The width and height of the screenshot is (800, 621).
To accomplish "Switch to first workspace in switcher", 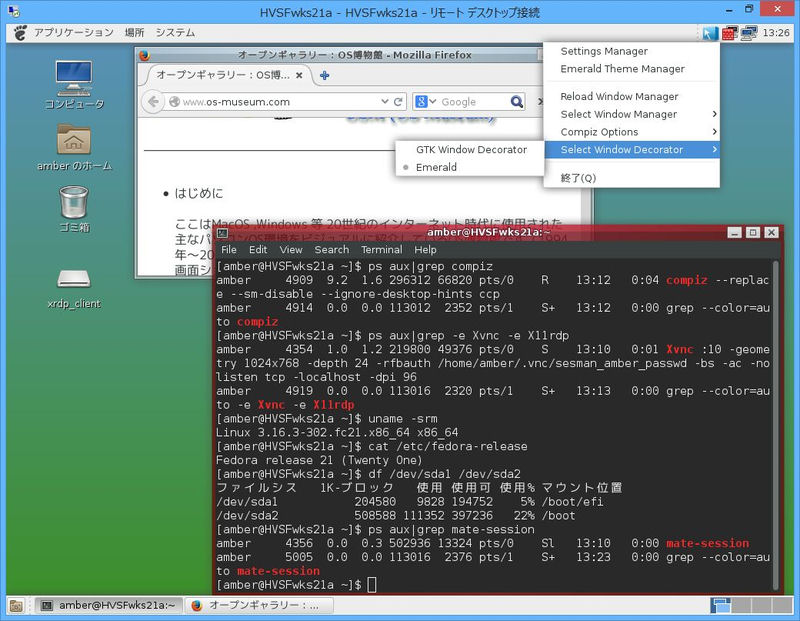I will (720, 605).
